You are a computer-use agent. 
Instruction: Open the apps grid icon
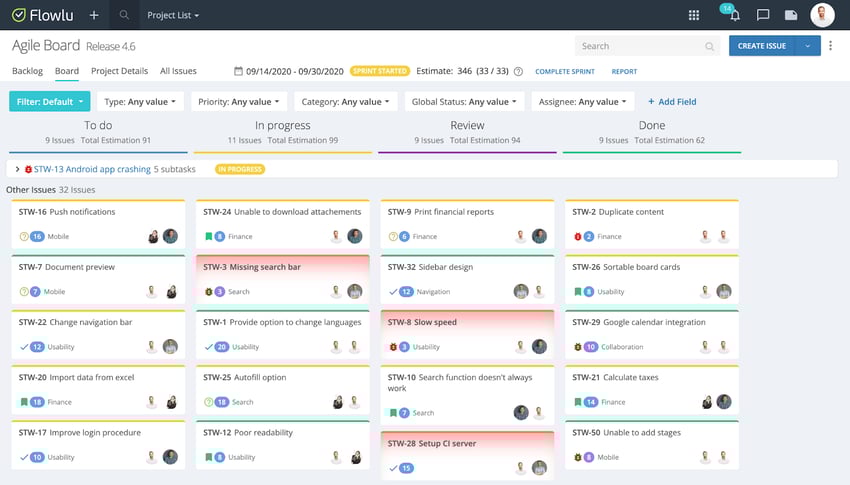(x=694, y=15)
